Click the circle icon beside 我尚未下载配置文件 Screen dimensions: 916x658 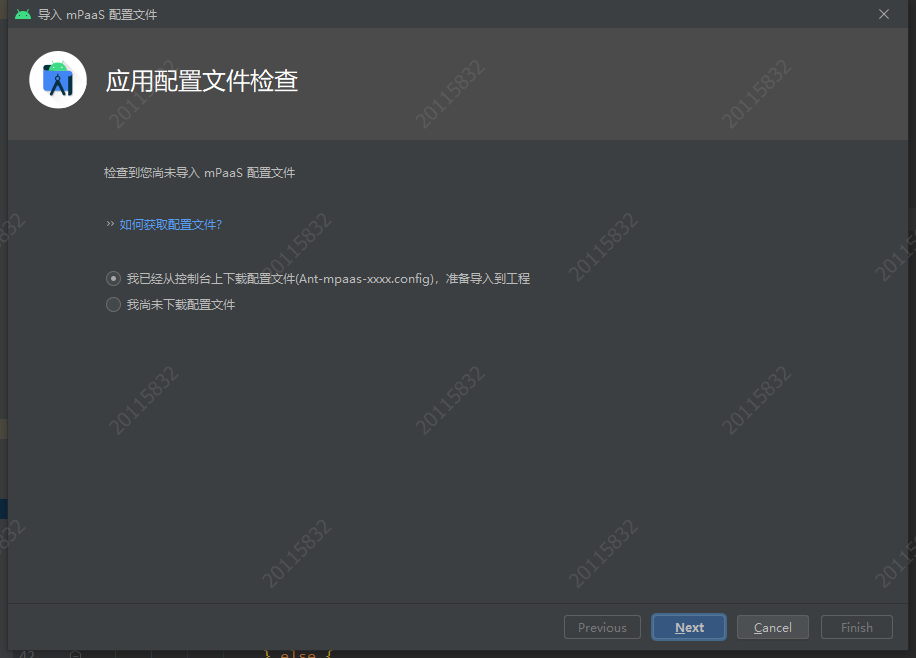tap(113, 304)
